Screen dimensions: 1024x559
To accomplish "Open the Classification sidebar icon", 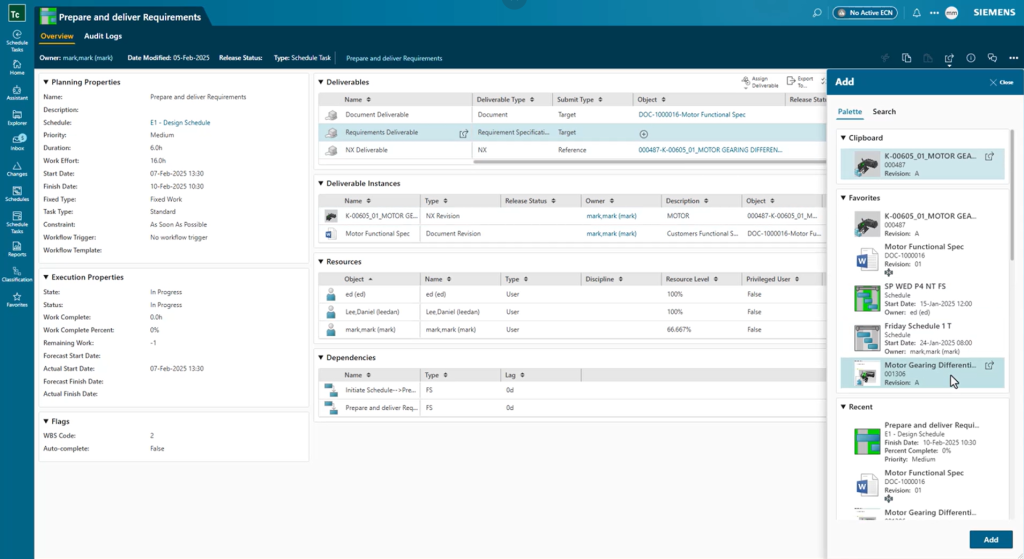I will pos(17,274).
